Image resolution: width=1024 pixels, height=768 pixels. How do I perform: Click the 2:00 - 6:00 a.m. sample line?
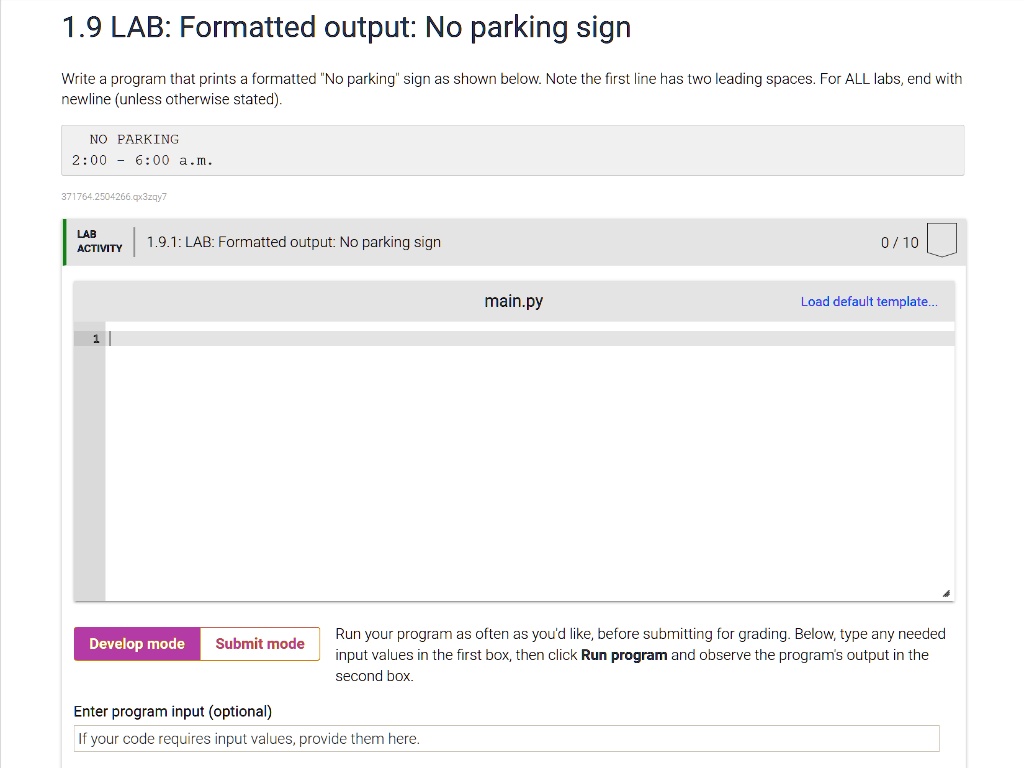click(x=142, y=160)
